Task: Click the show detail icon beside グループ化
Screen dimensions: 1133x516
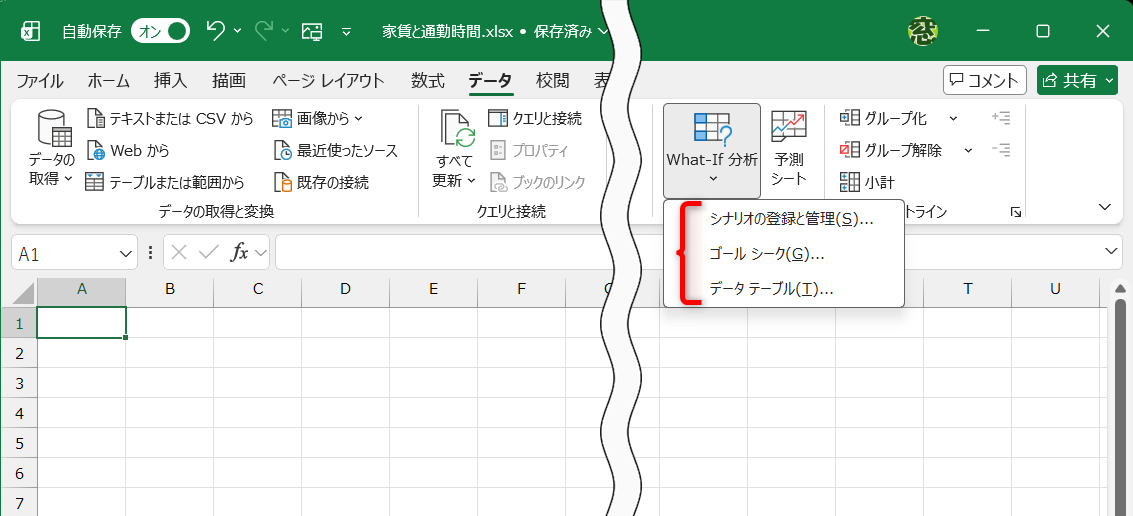Action: pyautogui.click(x=1001, y=118)
